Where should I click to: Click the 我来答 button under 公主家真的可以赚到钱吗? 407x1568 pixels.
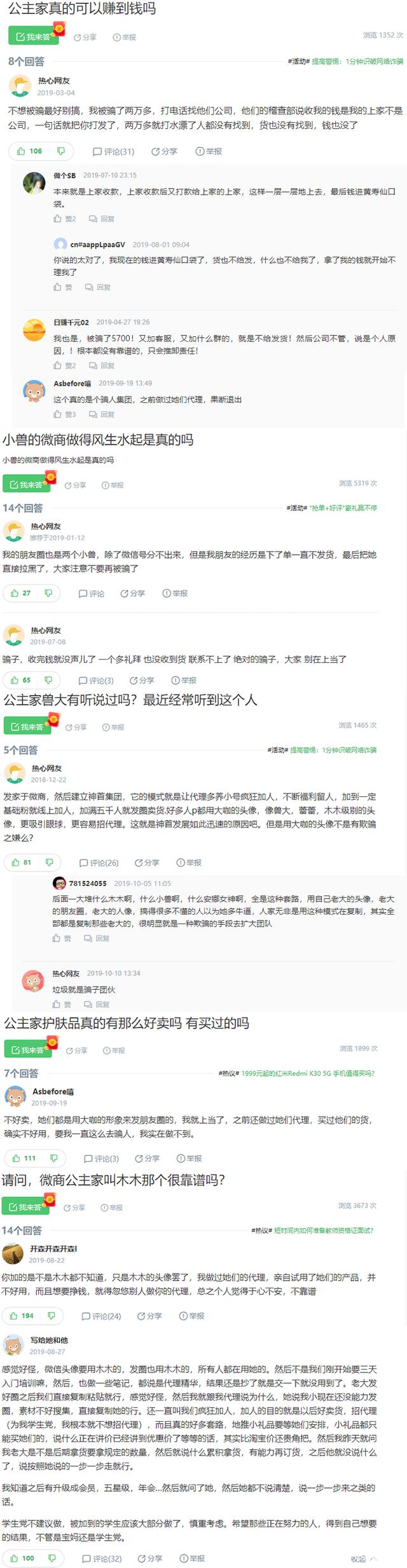pos(33,36)
